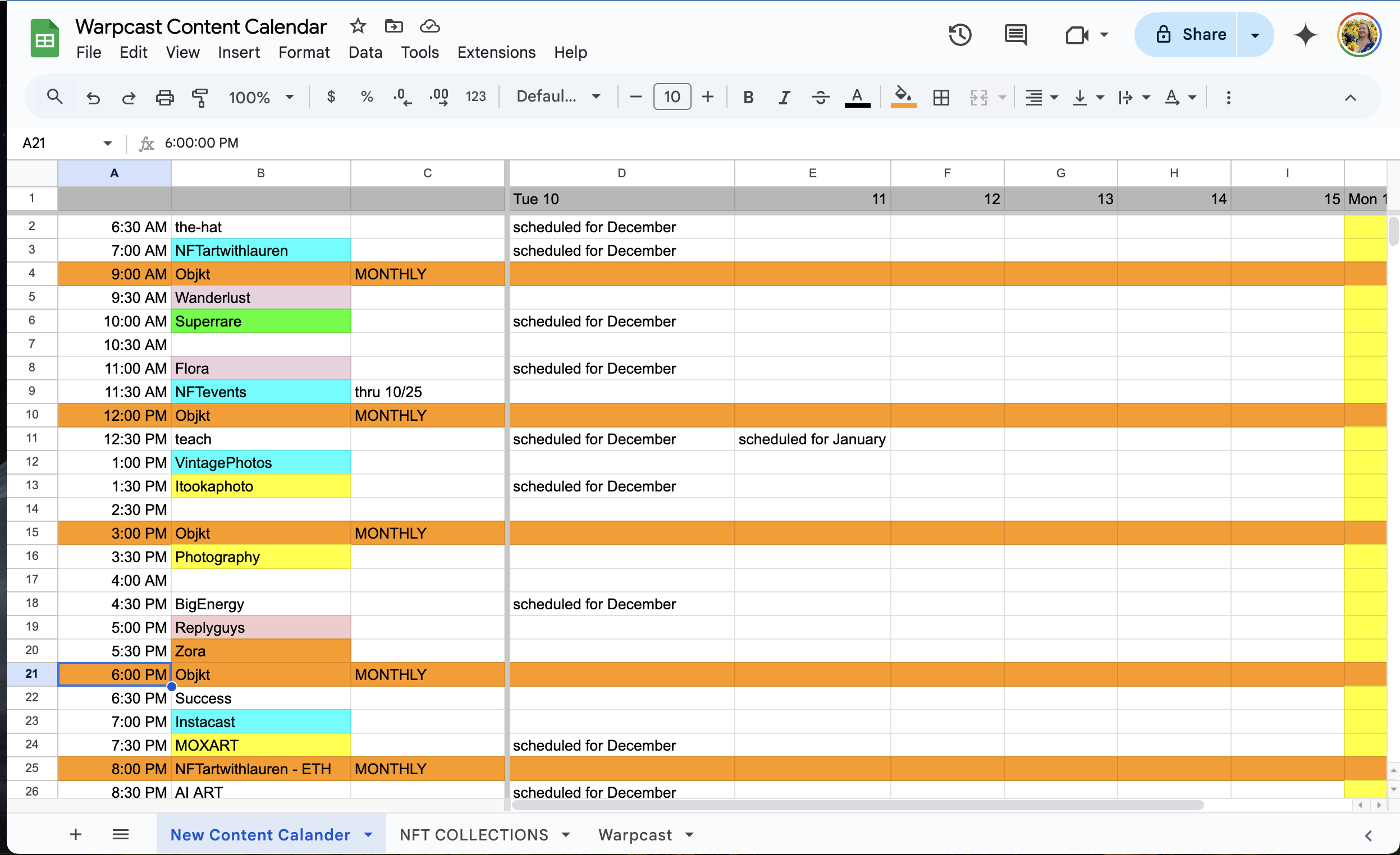Screen dimensions: 1400x855
Task: Select column D header
Action: [x=621, y=173]
